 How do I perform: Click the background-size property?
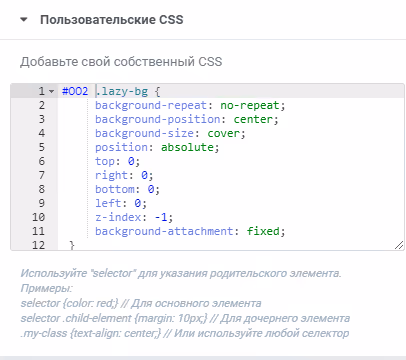144,133
